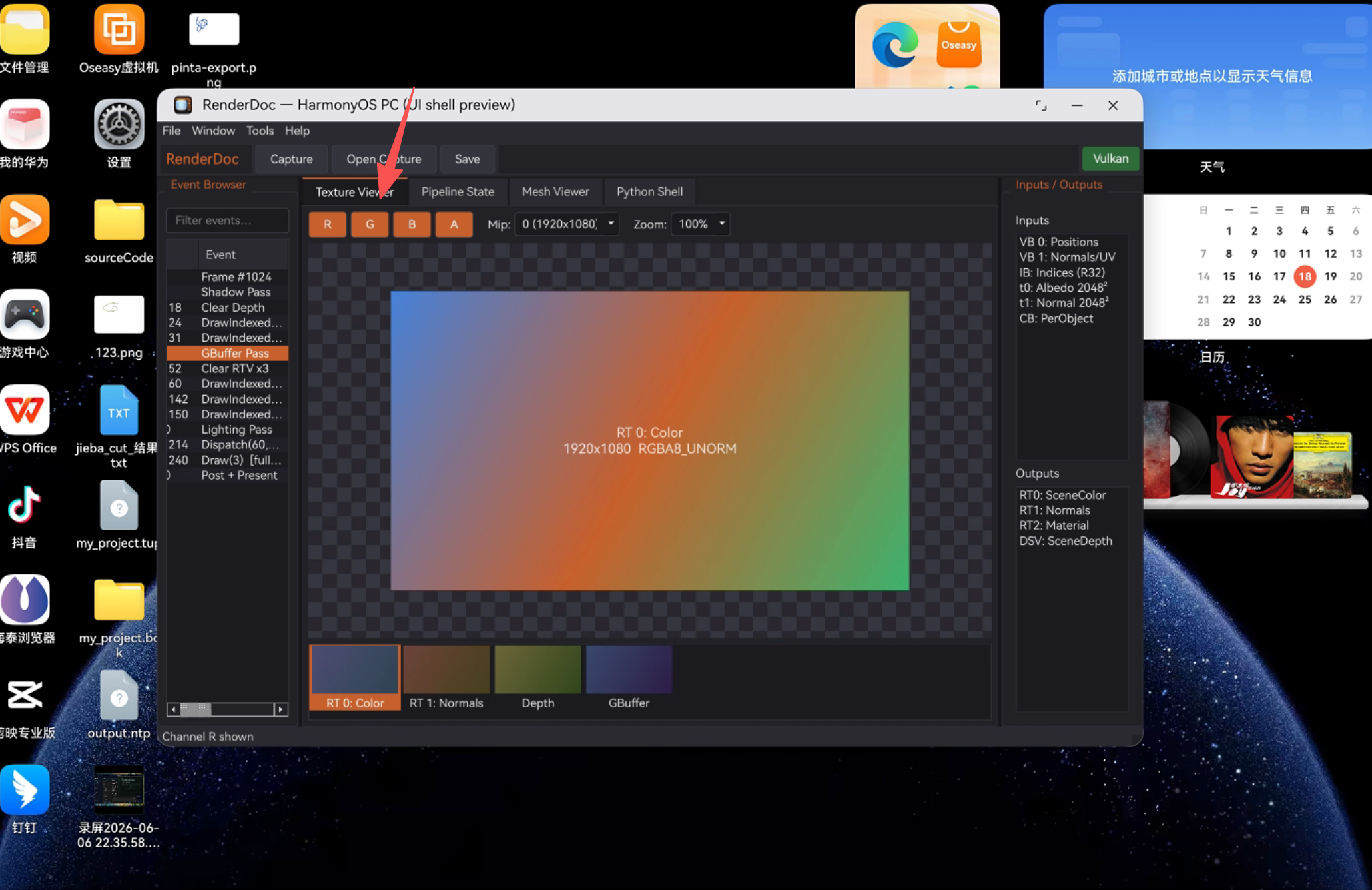Open the pinta-export.png file icon
The image size is (1372, 890).
(x=214, y=29)
